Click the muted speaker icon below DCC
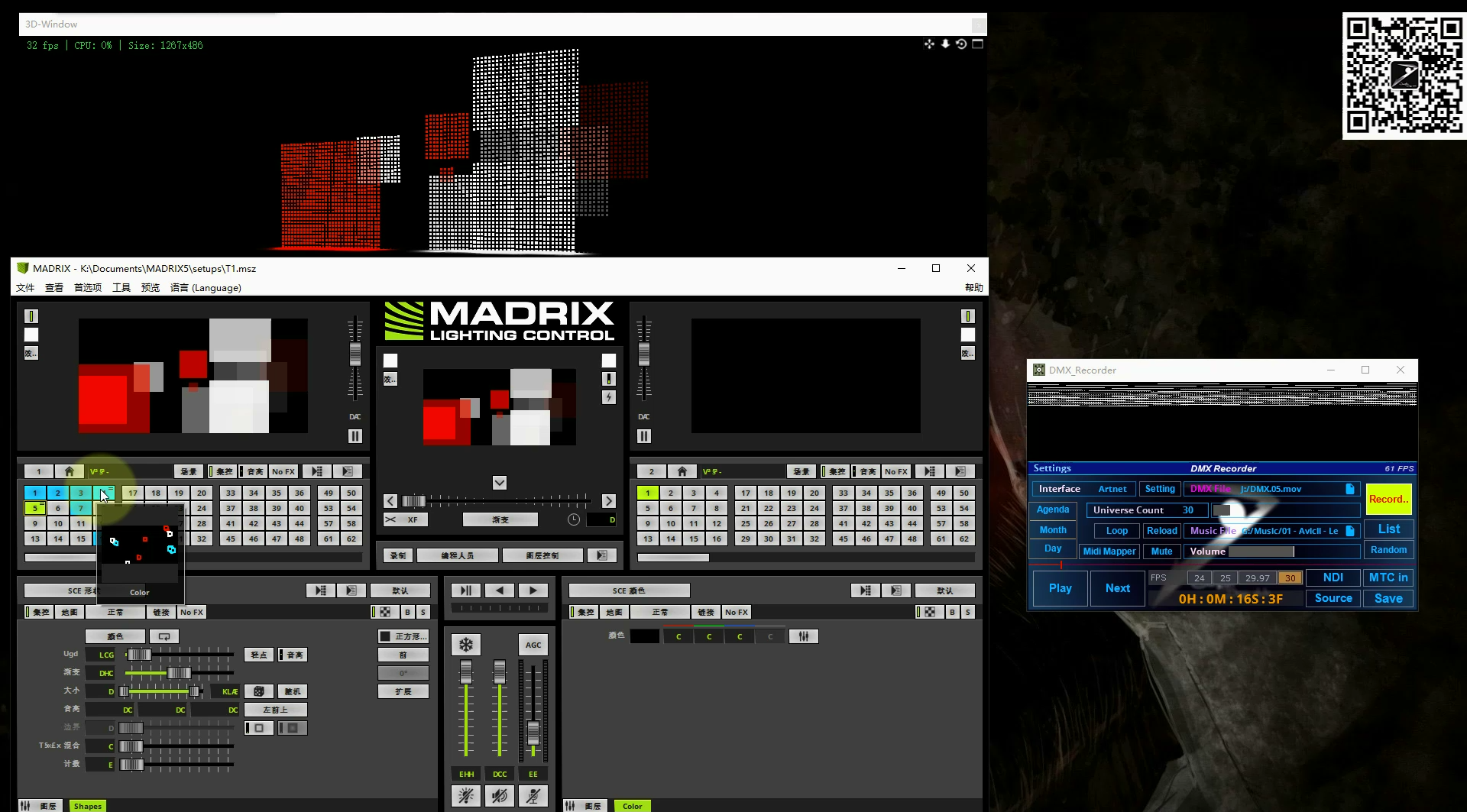The image size is (1467, 812). (499, 796)
